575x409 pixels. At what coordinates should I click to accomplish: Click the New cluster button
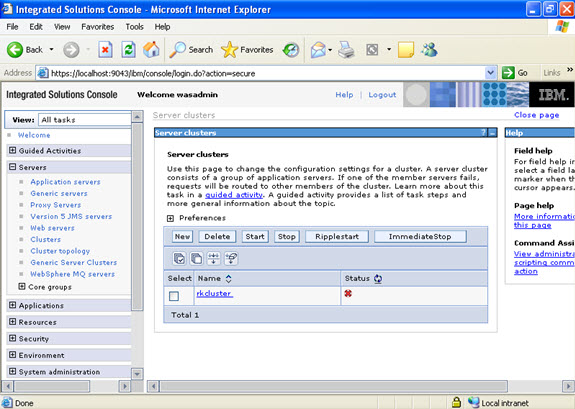[182, 237]
